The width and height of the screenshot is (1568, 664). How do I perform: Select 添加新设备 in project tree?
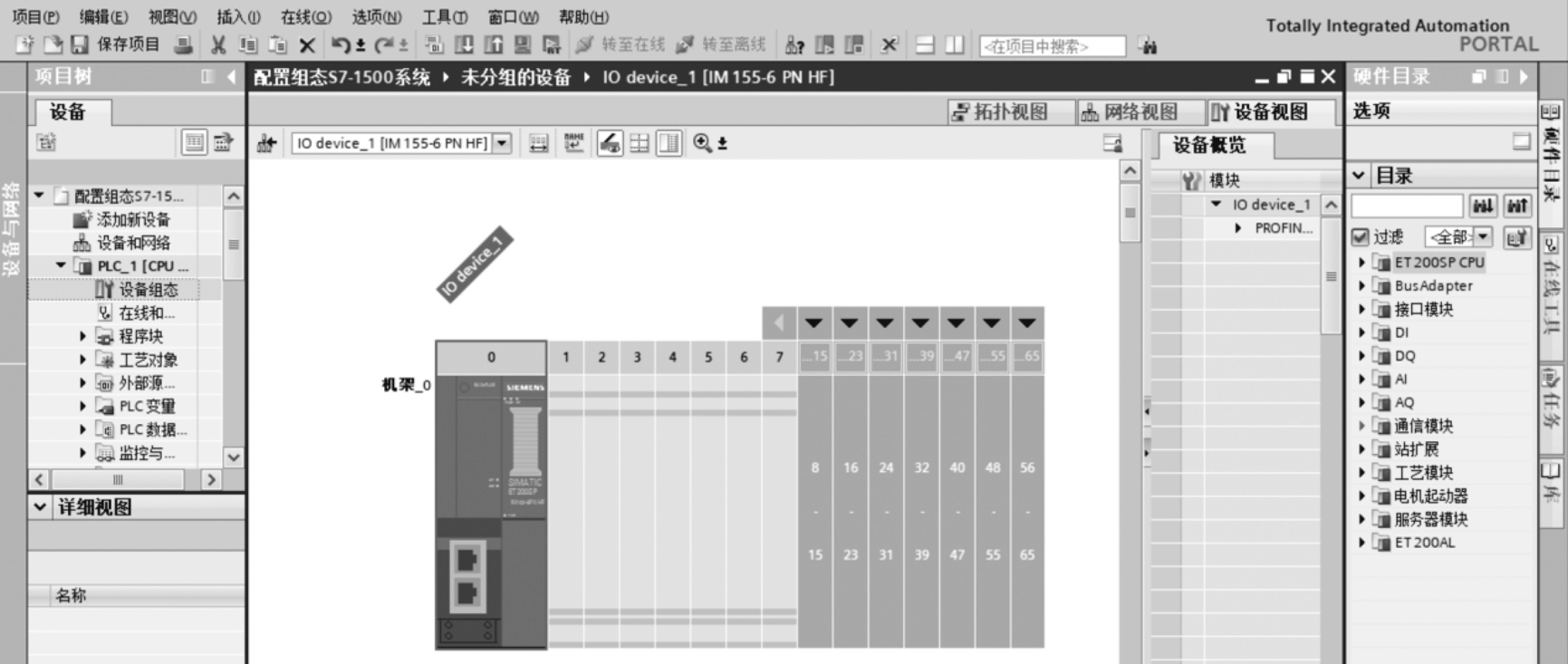click(x=133, y=219)
